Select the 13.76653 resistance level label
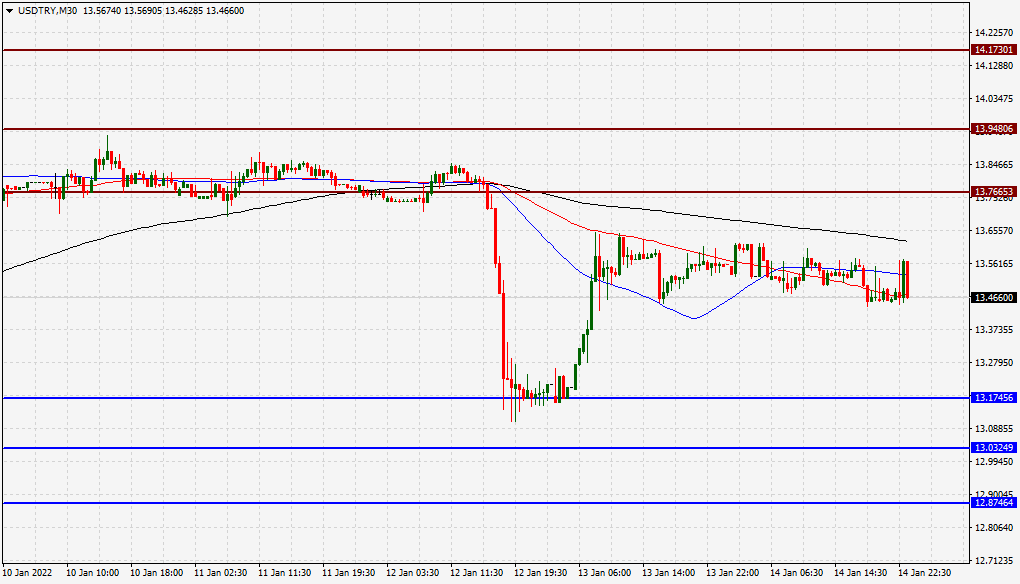 coord(993,192)
